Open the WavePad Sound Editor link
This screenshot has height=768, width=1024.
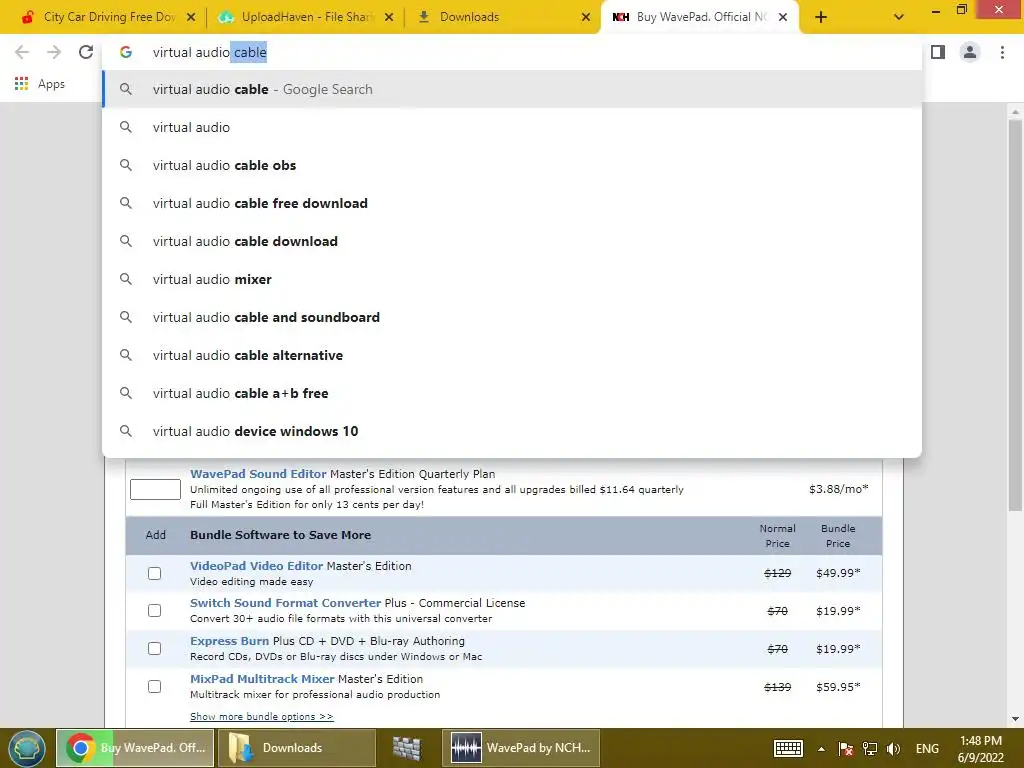(258, 474)
